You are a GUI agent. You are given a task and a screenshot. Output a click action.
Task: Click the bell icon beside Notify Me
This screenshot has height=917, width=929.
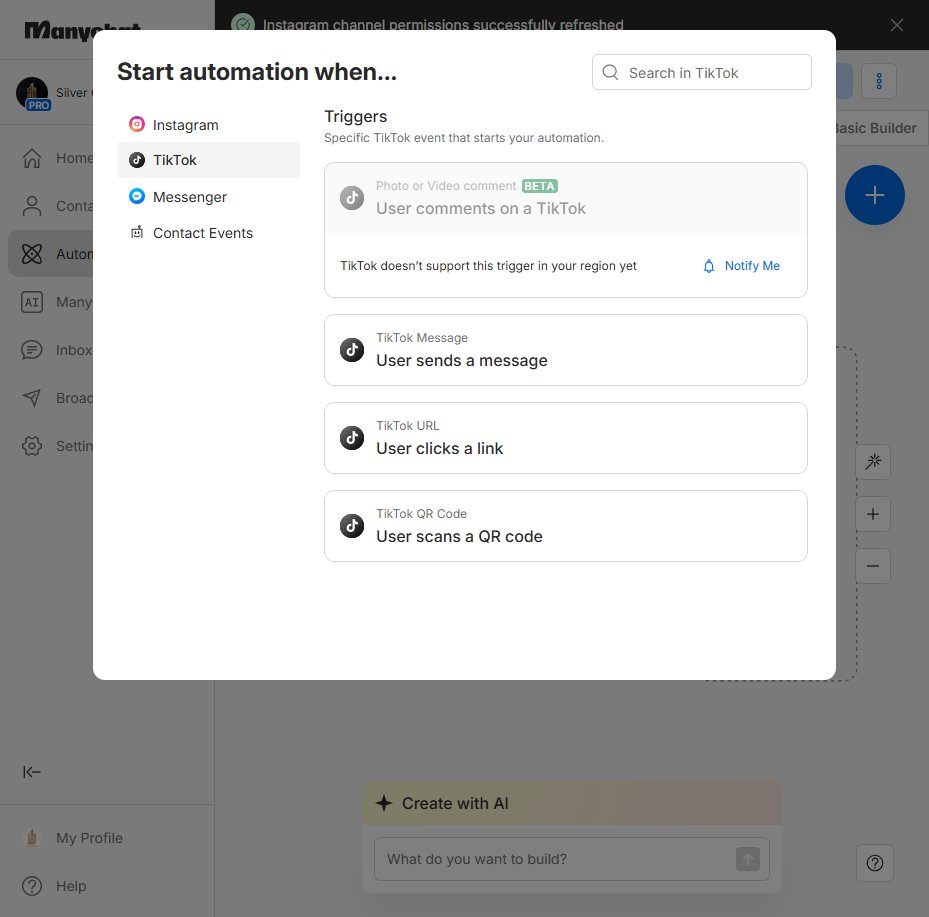point(709,266)
